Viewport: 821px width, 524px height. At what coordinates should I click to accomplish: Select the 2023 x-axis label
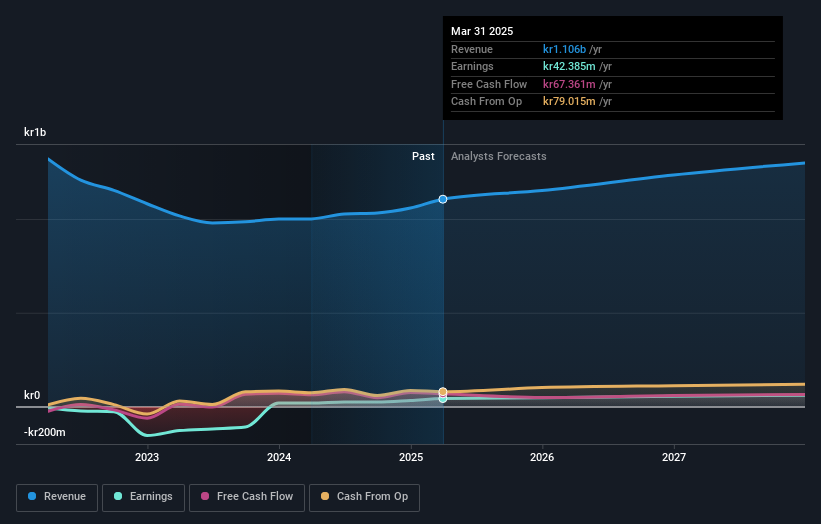tap(147, 458)
